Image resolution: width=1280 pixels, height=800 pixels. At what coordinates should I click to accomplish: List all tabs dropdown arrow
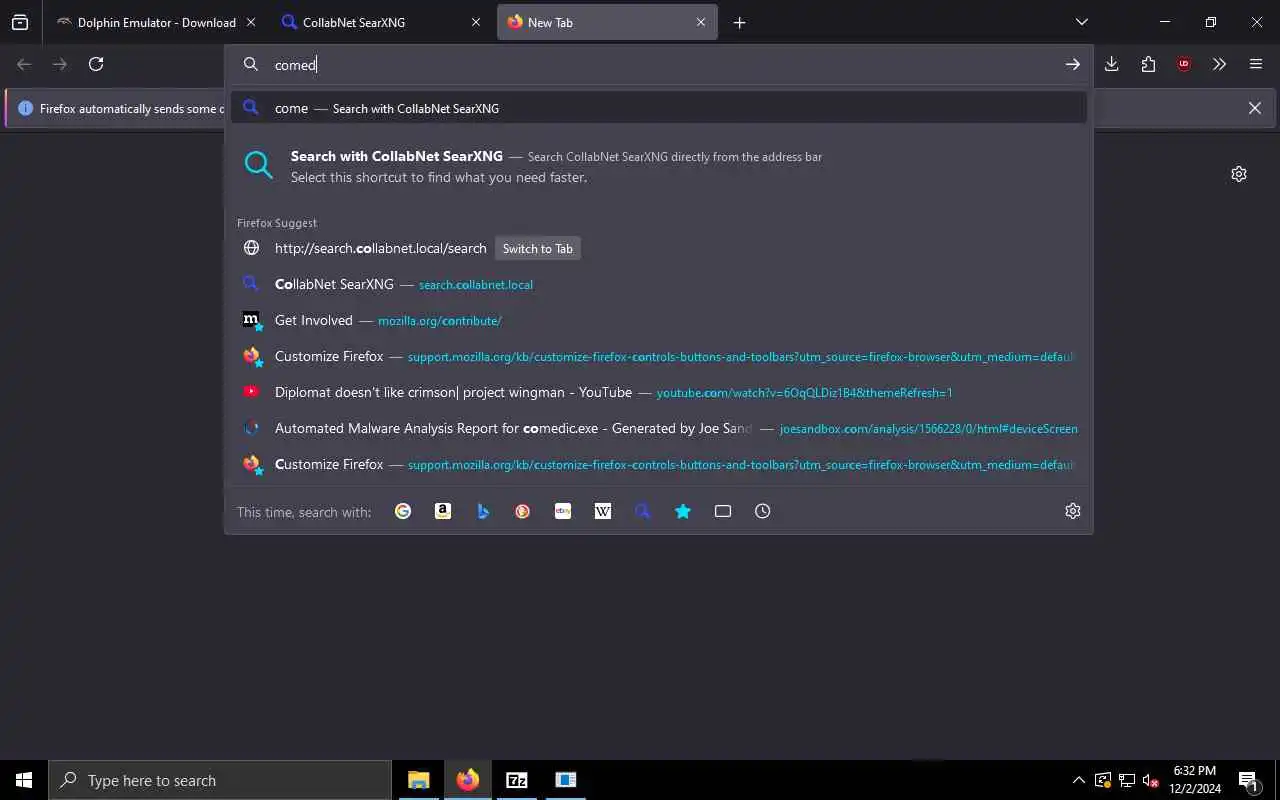click(x=1081, y=22)
